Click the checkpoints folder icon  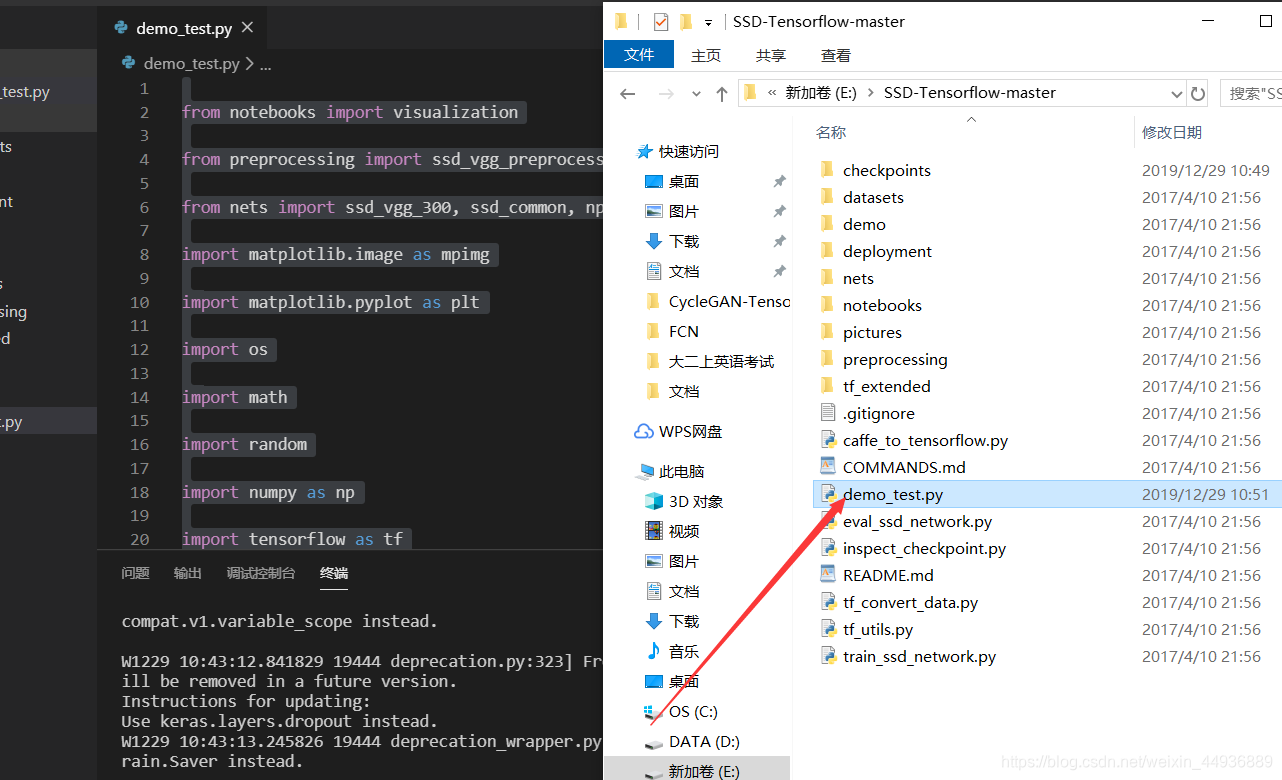coord(827,170)
